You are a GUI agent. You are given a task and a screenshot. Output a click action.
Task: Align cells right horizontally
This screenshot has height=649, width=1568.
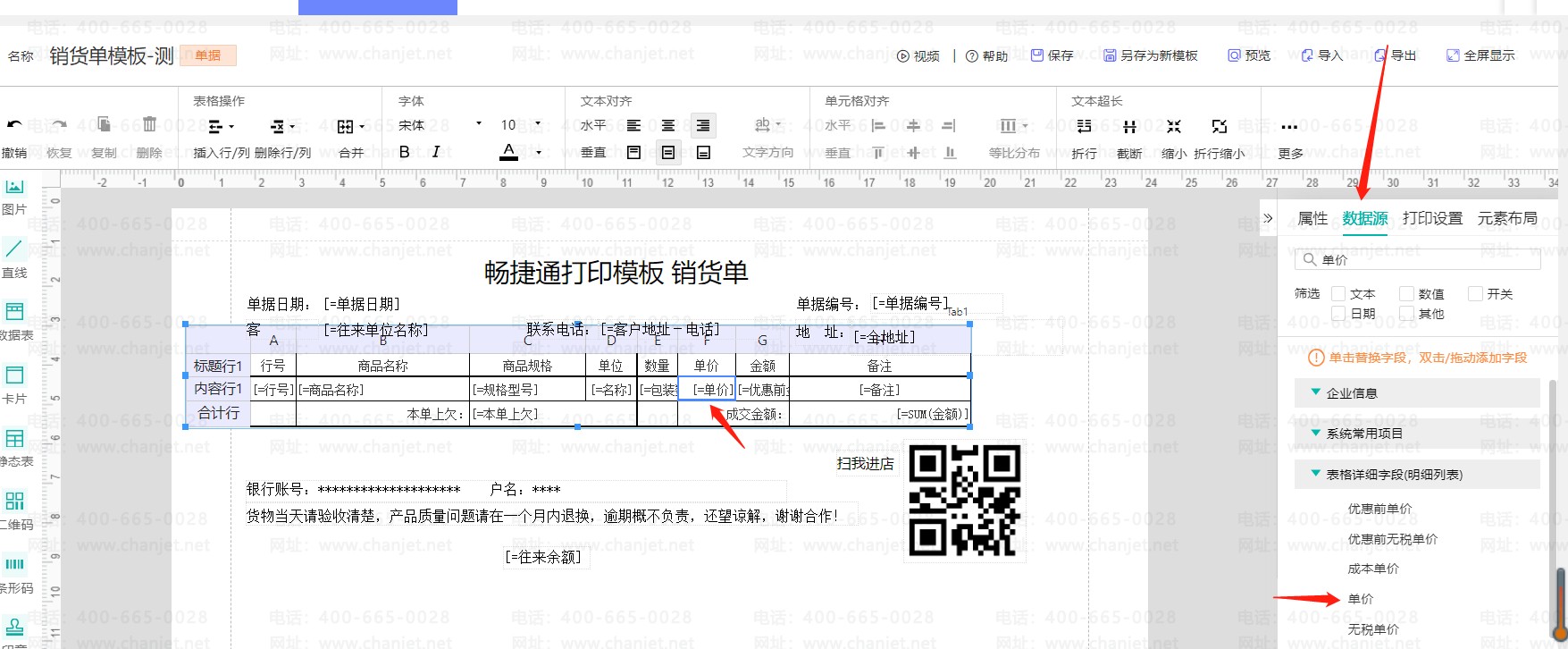pyautogui.click(x=949, y=126)
